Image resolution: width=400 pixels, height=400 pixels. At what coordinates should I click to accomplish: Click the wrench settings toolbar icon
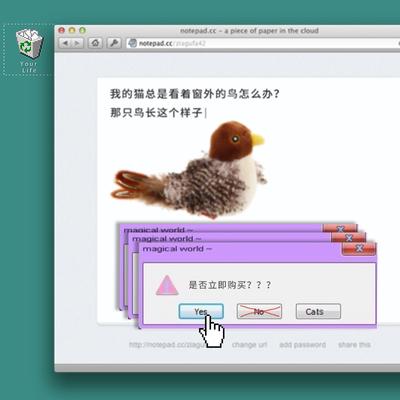coord(114,43)
